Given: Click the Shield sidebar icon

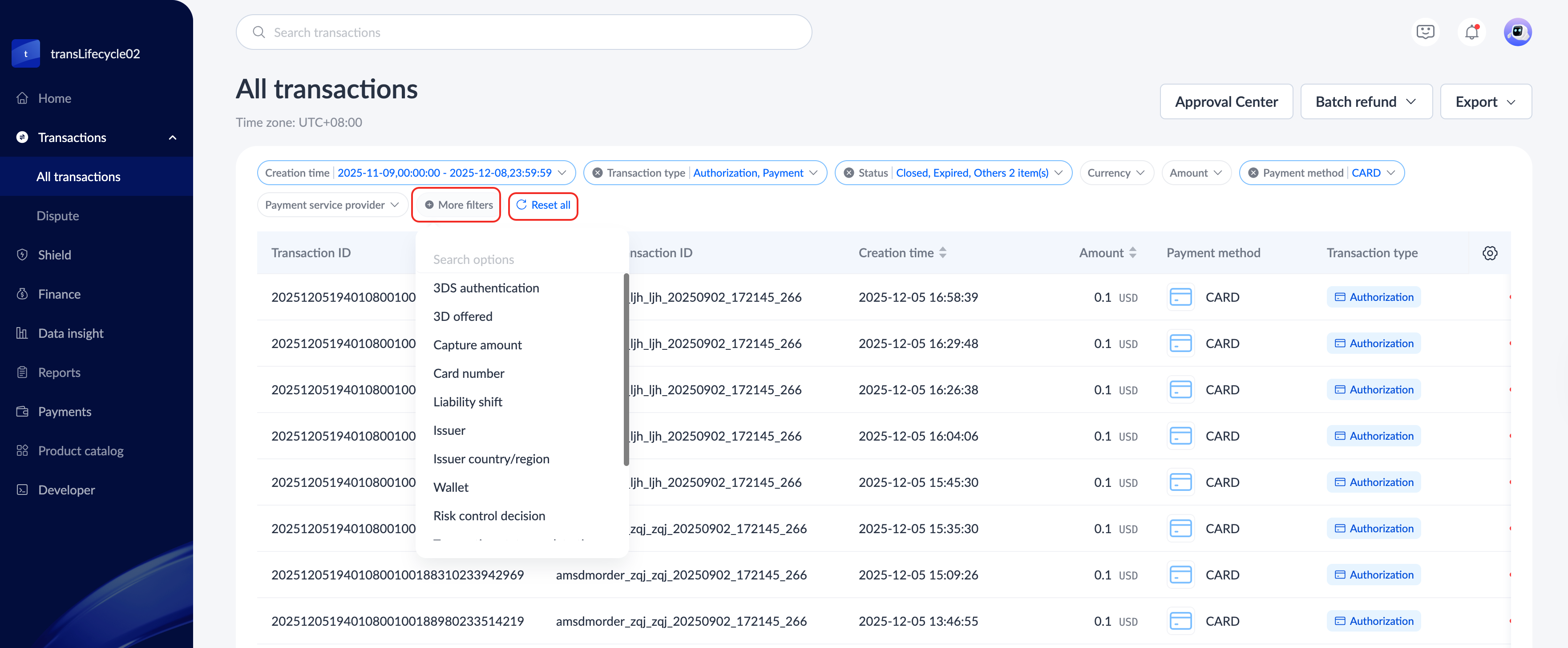Looking at the screenshot, I should pyautogui.click(x=23, y=255).
